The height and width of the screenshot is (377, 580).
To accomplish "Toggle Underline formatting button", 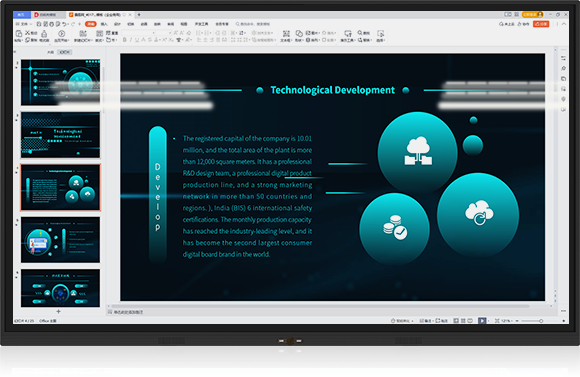I will click(137, 40).
